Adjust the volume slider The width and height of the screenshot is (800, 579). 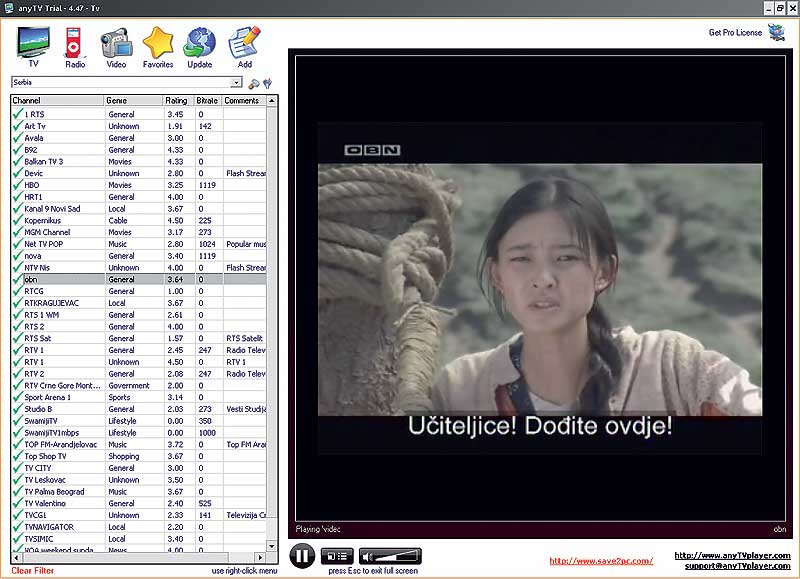(x=390, y=556)
